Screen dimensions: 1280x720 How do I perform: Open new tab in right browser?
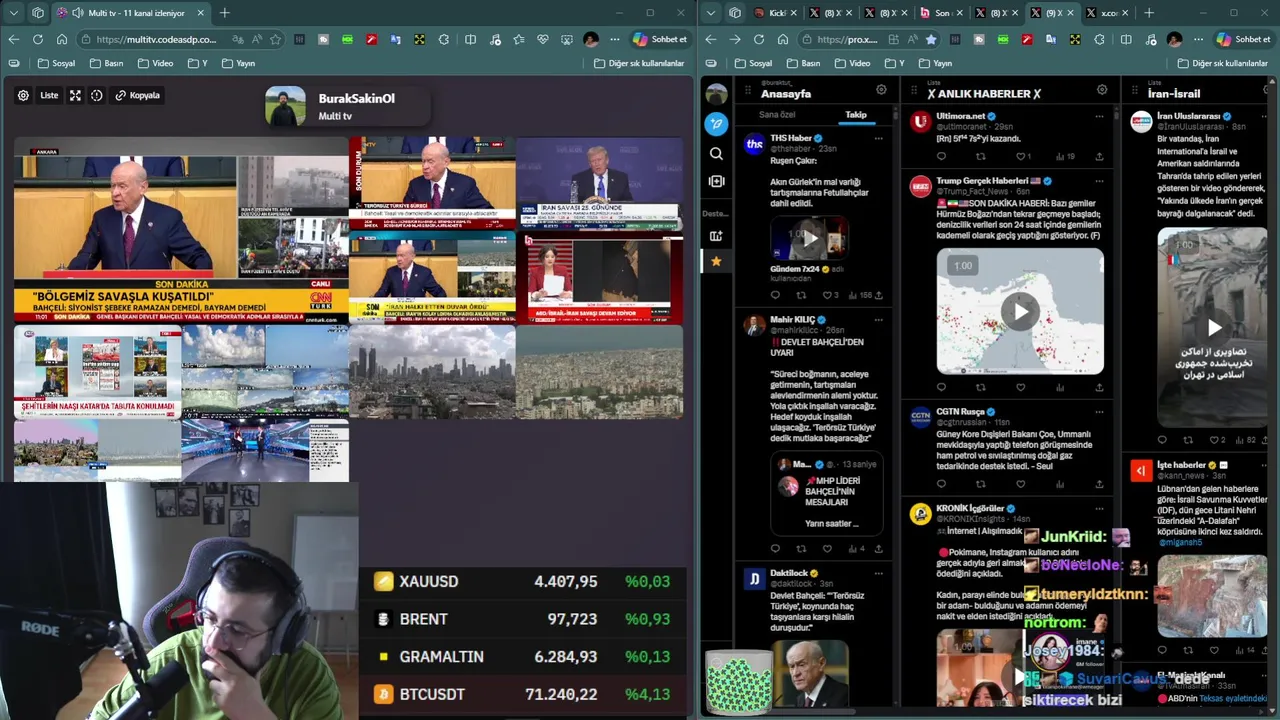(x=1149, y=13)
